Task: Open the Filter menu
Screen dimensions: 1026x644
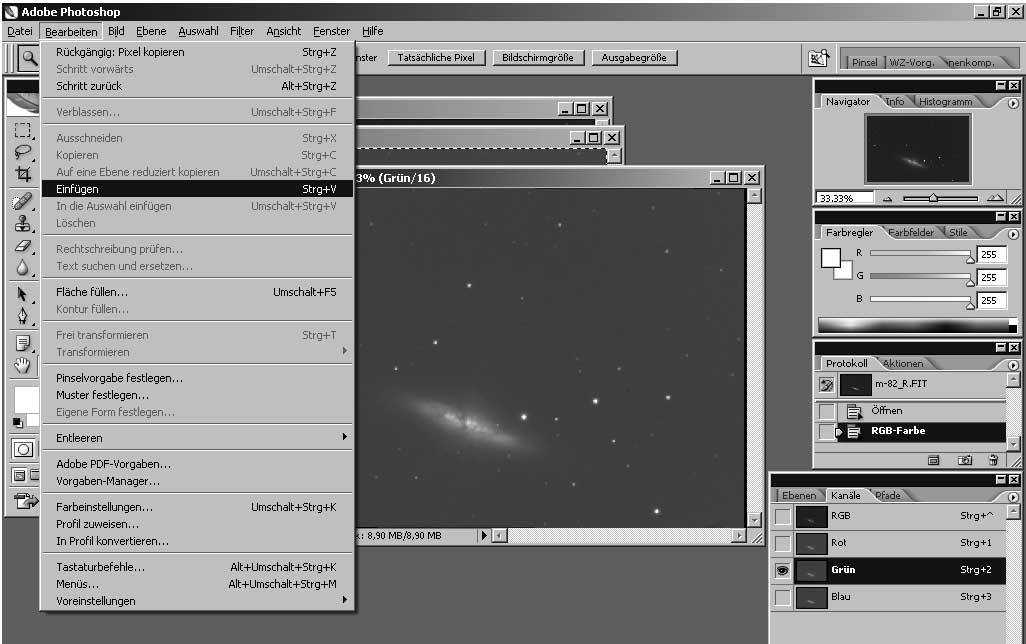Action: click(241, 31)
